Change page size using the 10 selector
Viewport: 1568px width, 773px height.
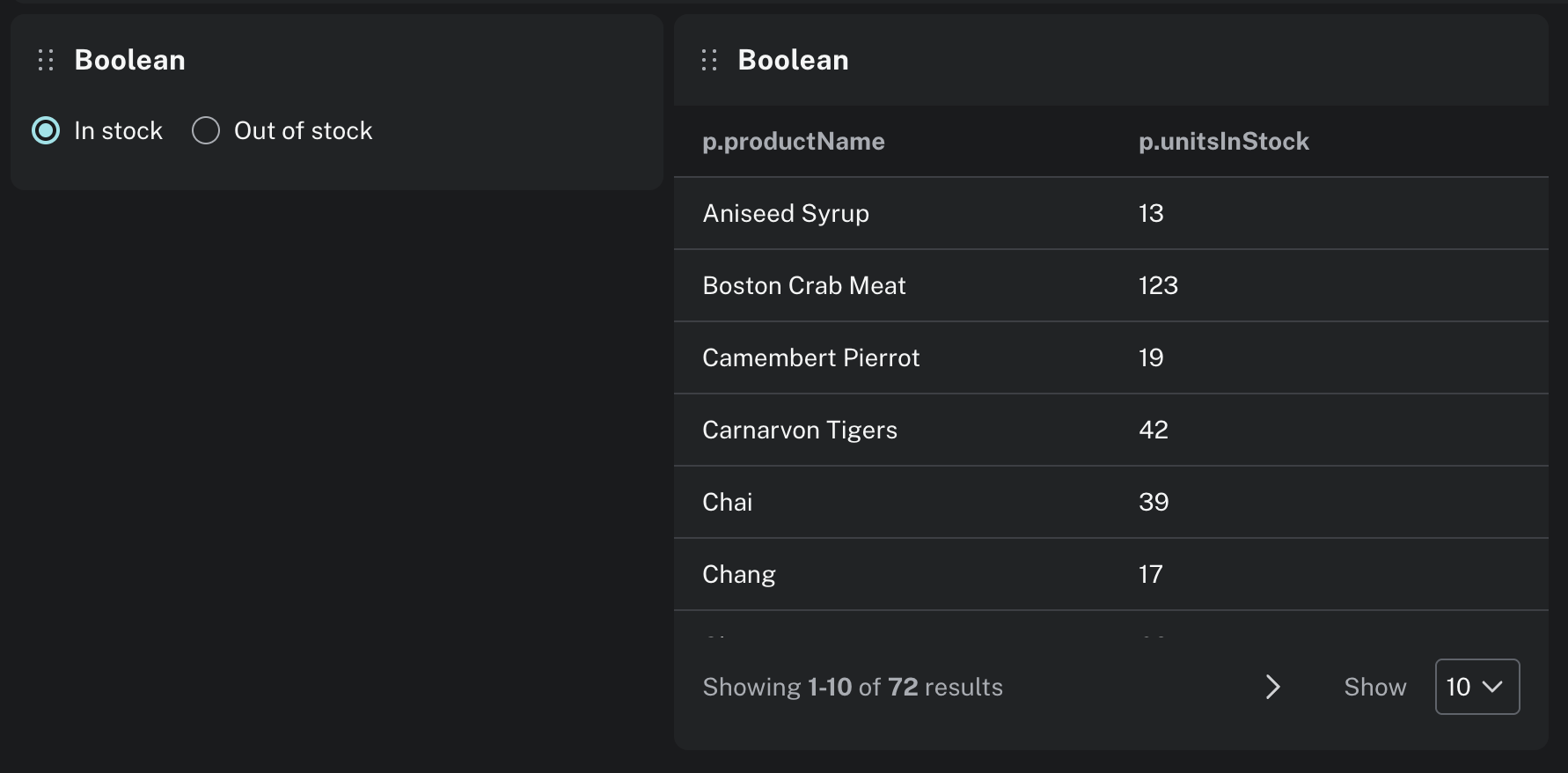pyautogui.click(x=1476, y=687)
